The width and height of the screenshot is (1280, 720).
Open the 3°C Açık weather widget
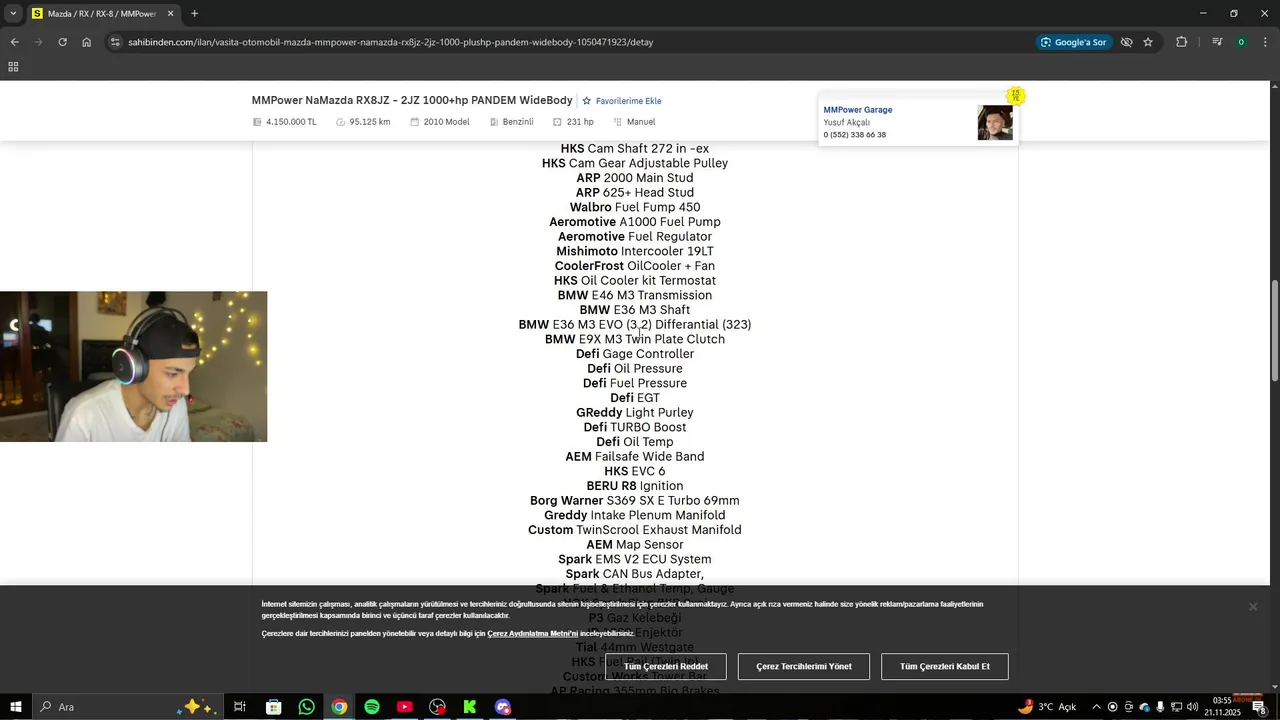pyautogui.click(x=1047, y=707)
